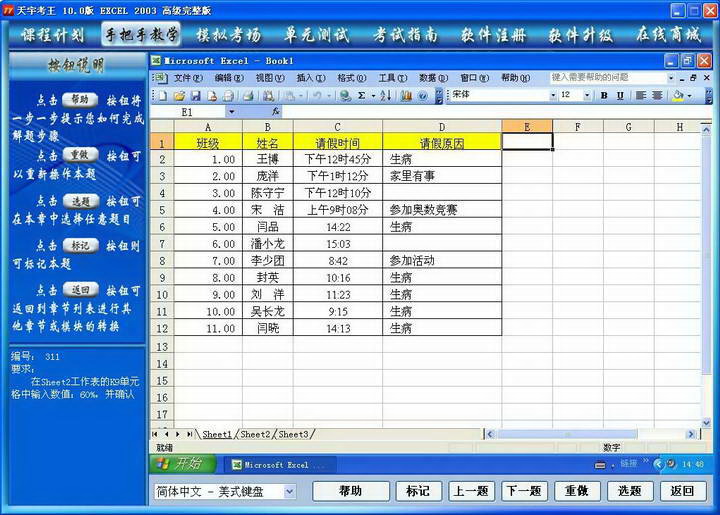Image resolution: width=720 pixels, height=515 pixels.
Task: Open the AutoSum functions dropdown arrow
Action: pos(373,95)
